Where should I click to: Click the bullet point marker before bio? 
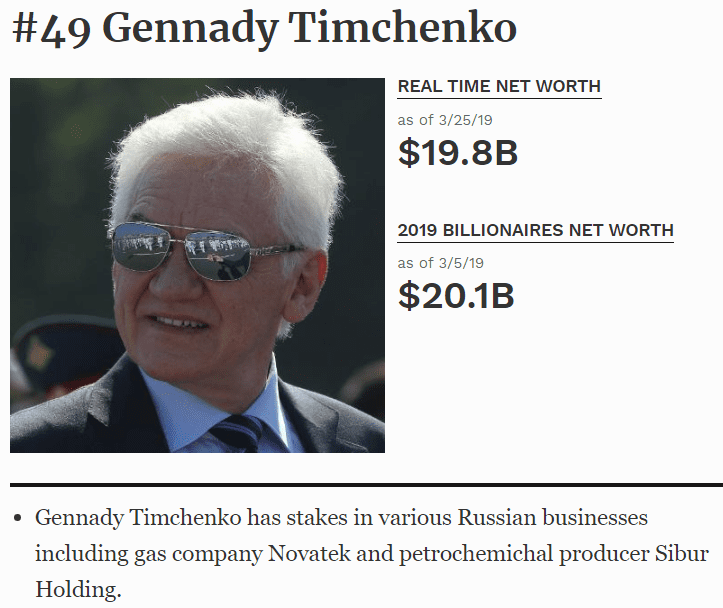pyautogui.click(x=18, y=518)
